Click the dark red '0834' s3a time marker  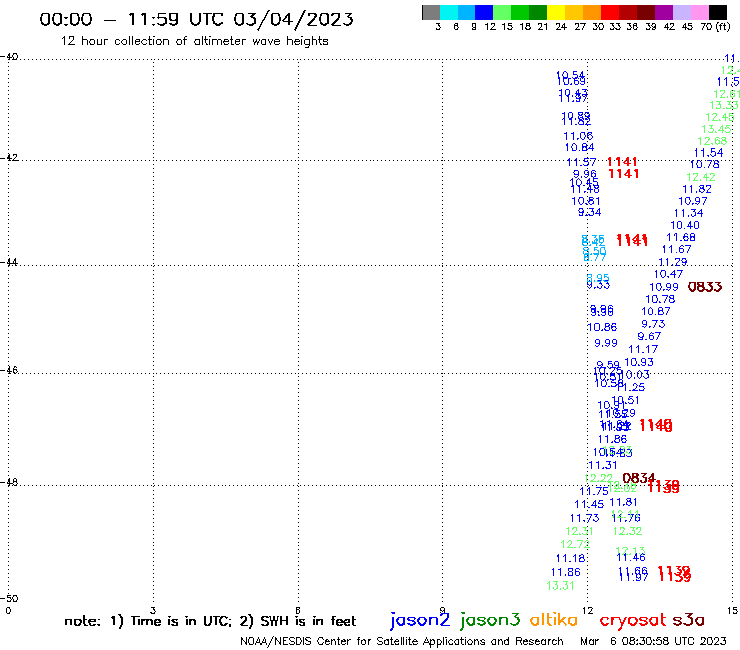coord(639,478)
